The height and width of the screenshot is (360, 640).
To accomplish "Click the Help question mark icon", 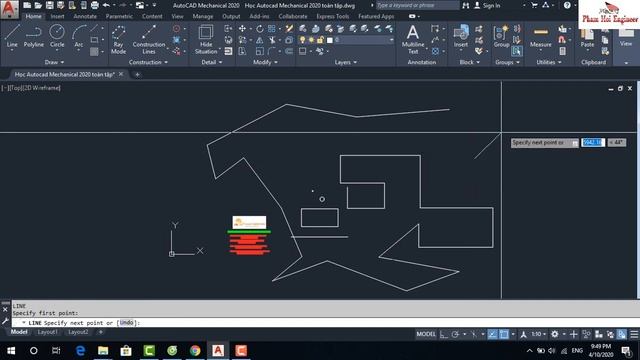I will [x=567, y=5].
